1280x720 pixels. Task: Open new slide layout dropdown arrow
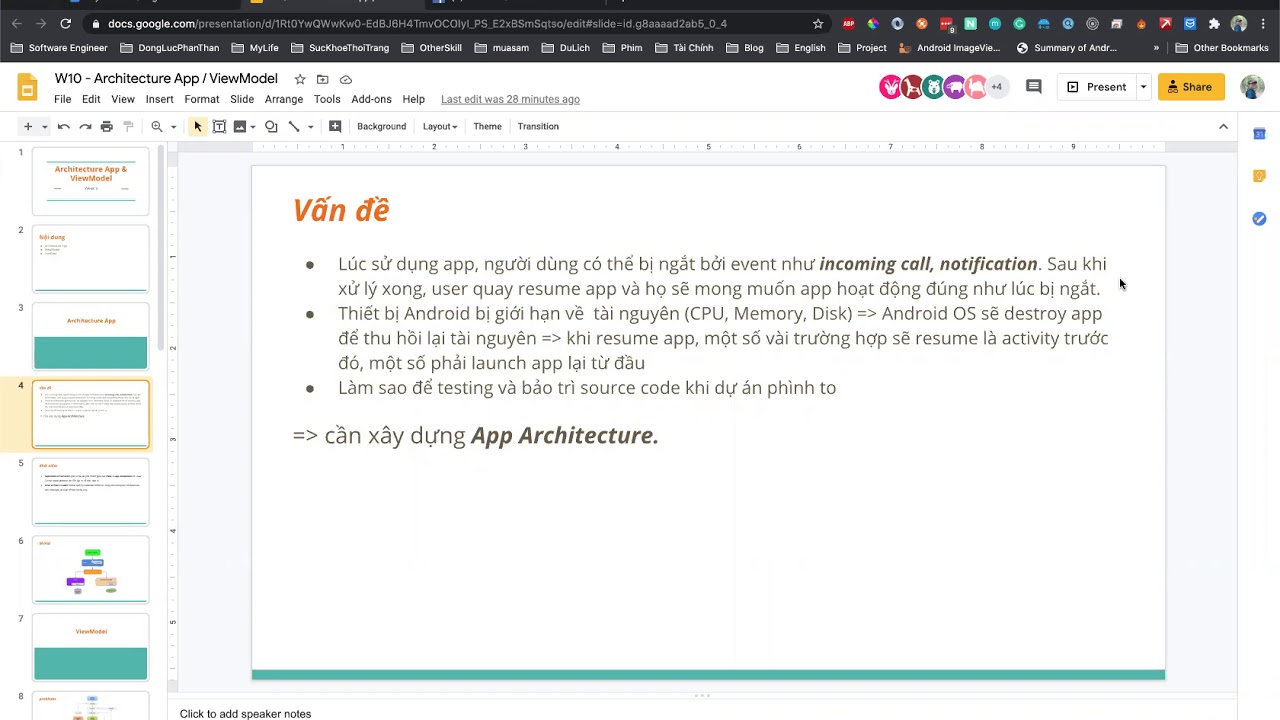[x=44, y=127]
